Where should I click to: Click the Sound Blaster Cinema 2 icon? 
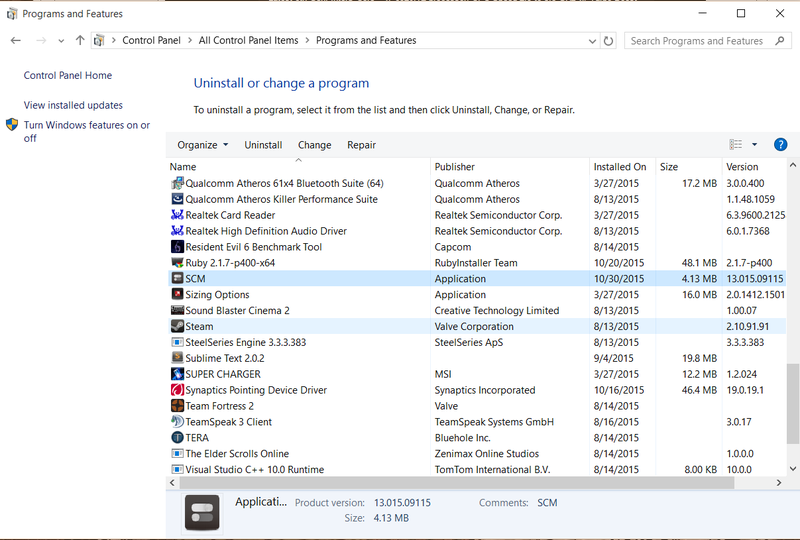(177, 310)
